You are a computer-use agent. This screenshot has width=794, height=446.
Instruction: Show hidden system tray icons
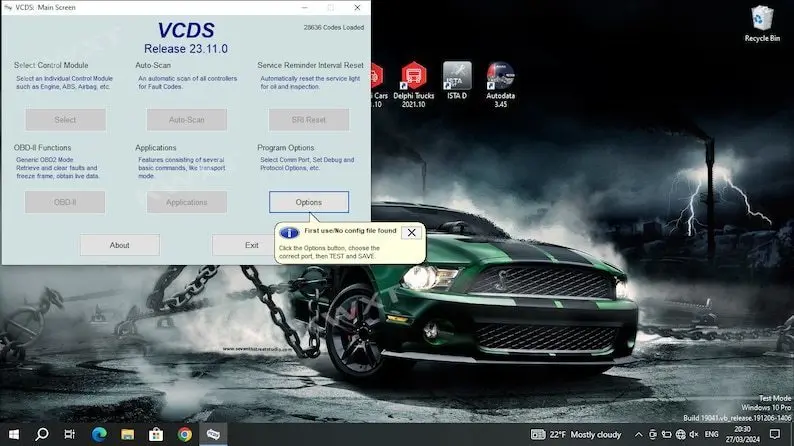[x=639, y=434]
